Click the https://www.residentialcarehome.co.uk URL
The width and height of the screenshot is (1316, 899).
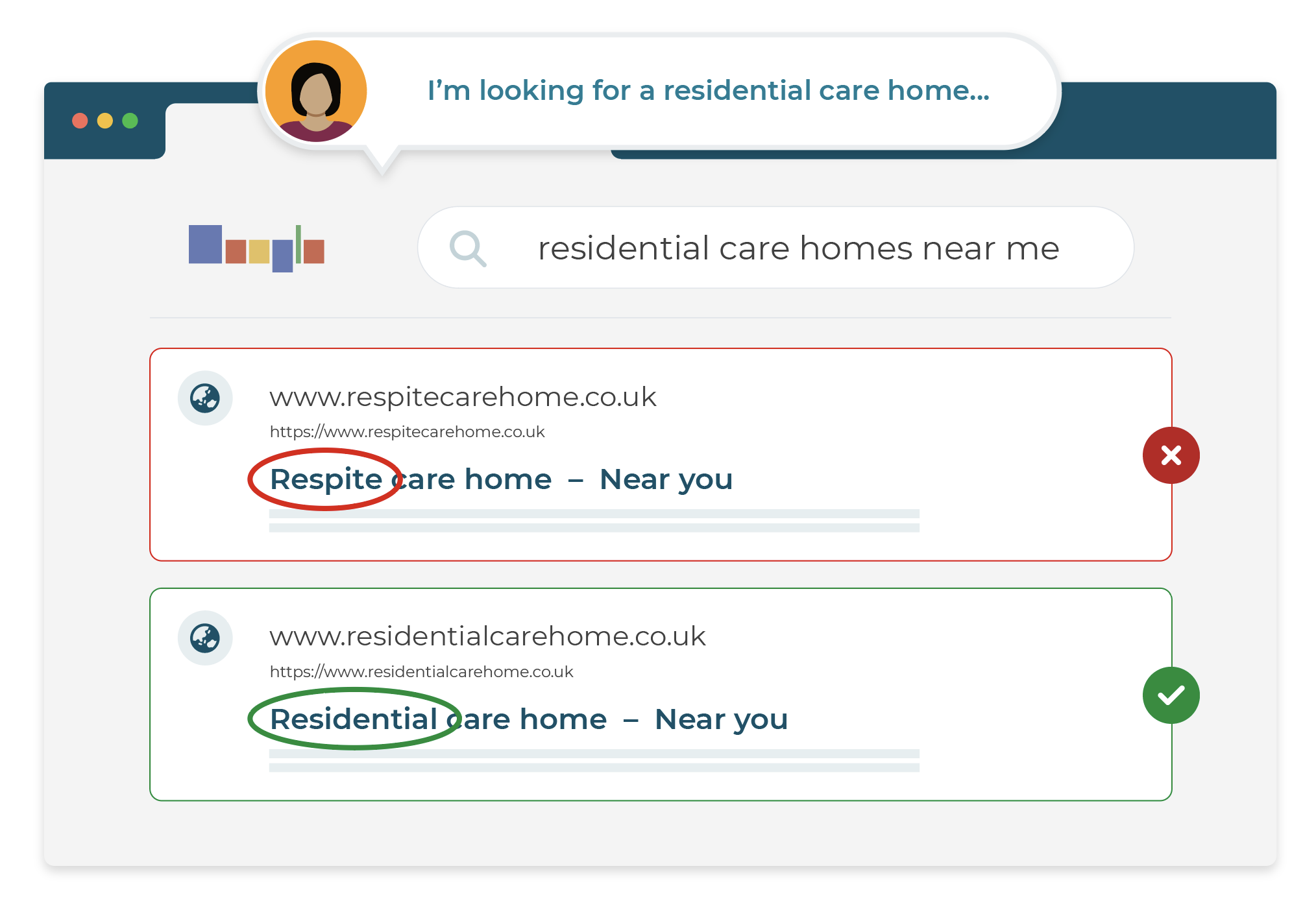click(x=421, y=672)
